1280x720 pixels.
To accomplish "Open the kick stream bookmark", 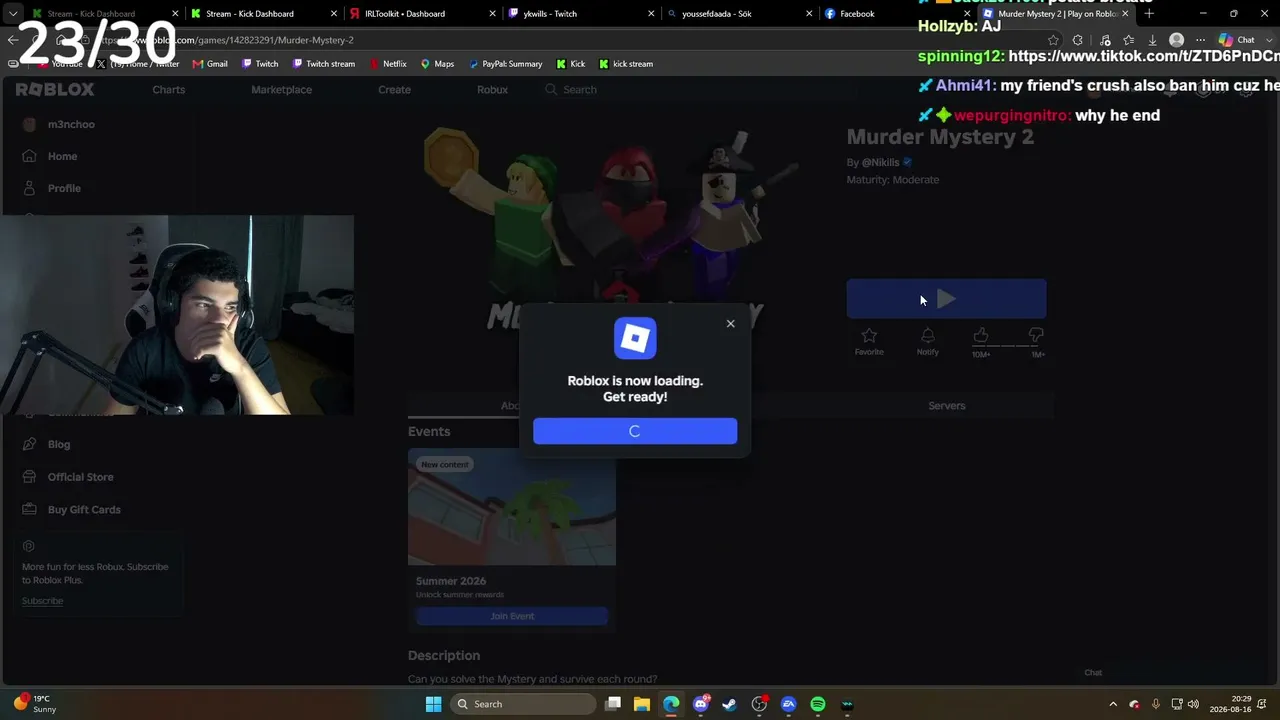I will click(x=625, y=64).
